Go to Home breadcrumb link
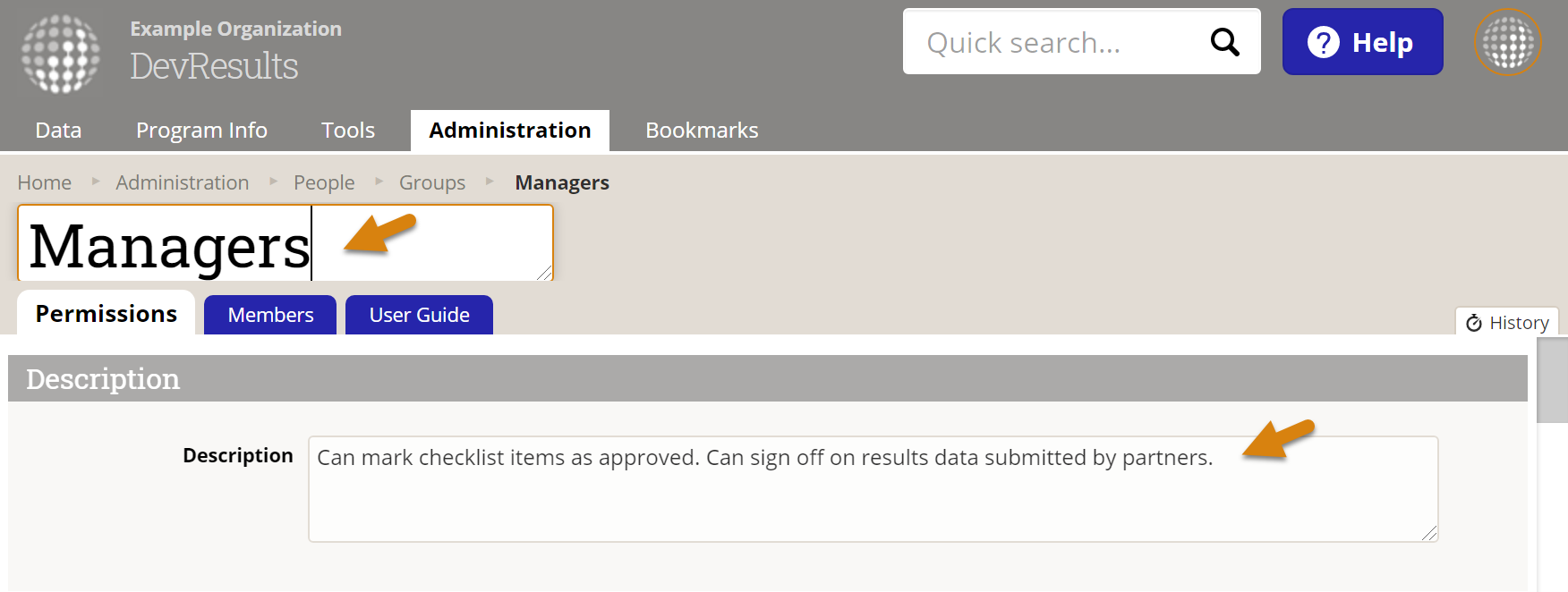Screen dimensions: 1568x592 44,182
